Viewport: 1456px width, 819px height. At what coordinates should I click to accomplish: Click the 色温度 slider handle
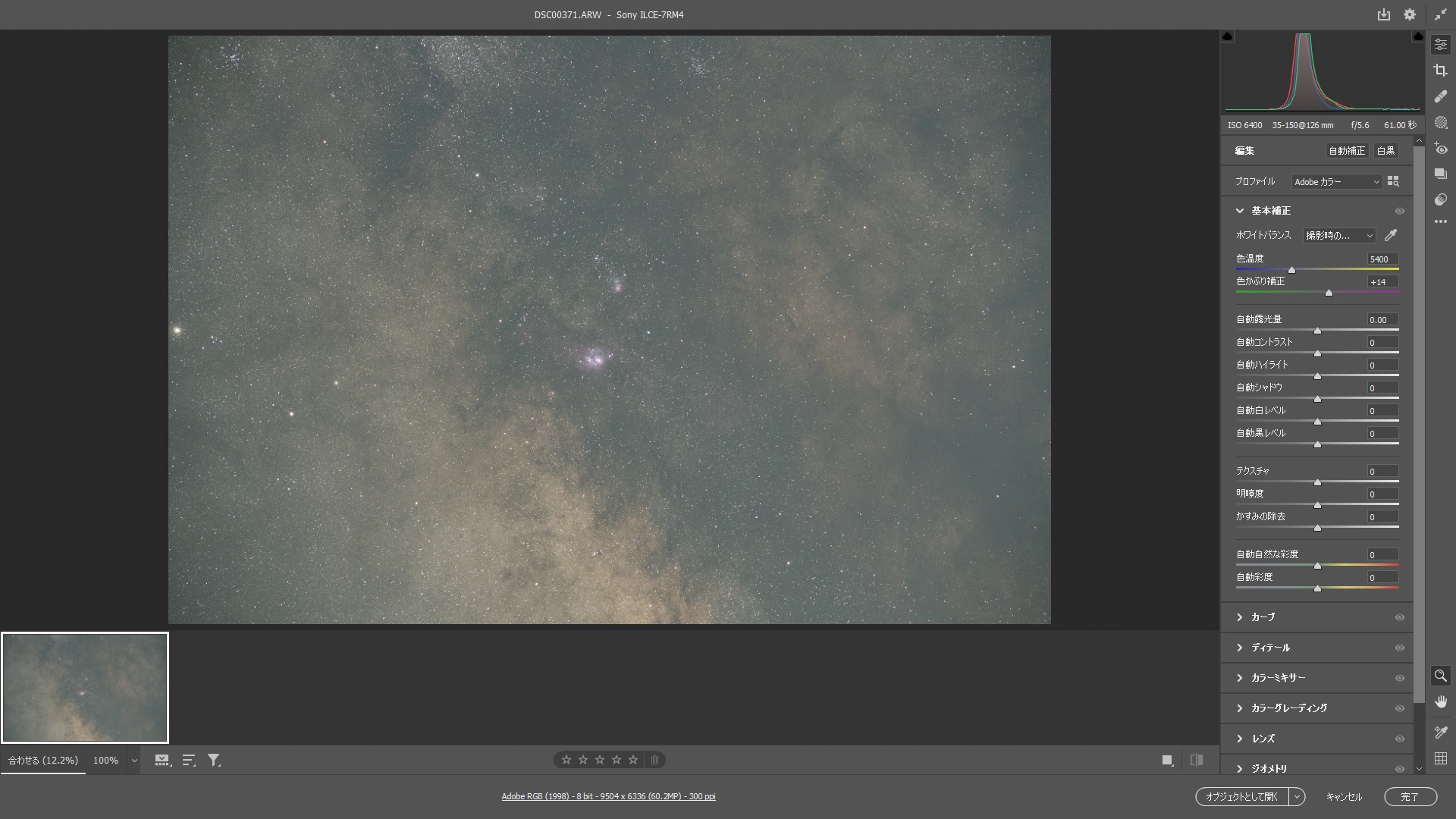click(x=1291, y=270)
